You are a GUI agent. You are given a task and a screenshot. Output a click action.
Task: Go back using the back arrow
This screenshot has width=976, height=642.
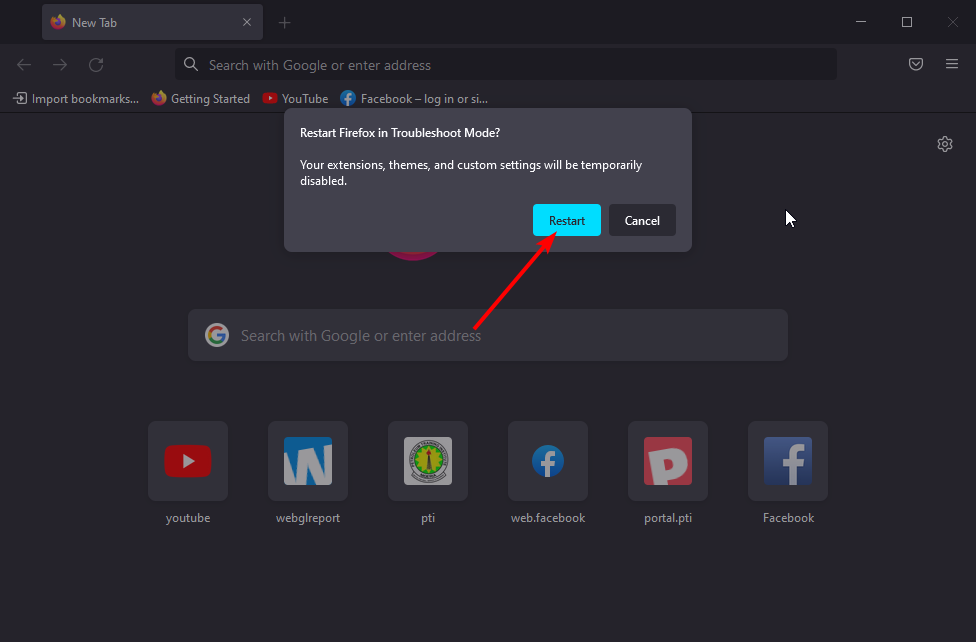pos(24,65)
